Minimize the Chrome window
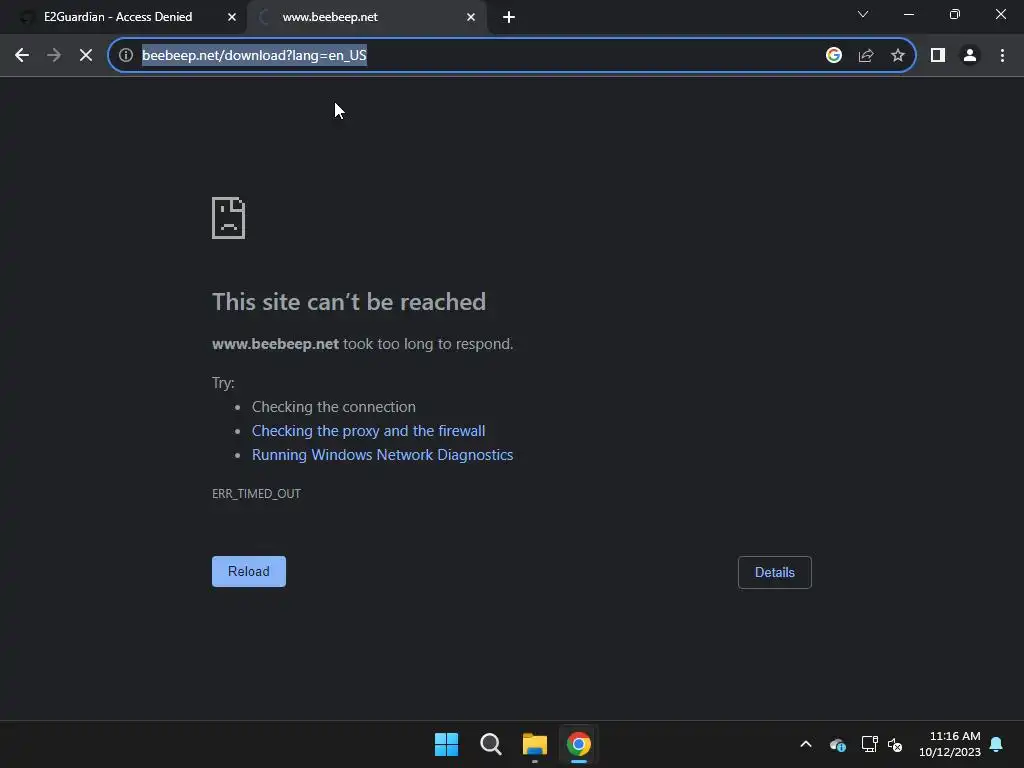This screenshot has height=768, width=1024. [x=908, y=14]
